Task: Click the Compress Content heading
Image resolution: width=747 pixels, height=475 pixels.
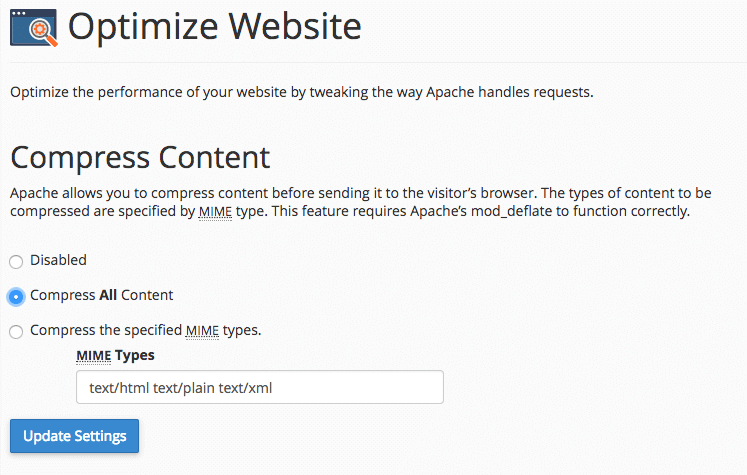Action: pos(141,158)
